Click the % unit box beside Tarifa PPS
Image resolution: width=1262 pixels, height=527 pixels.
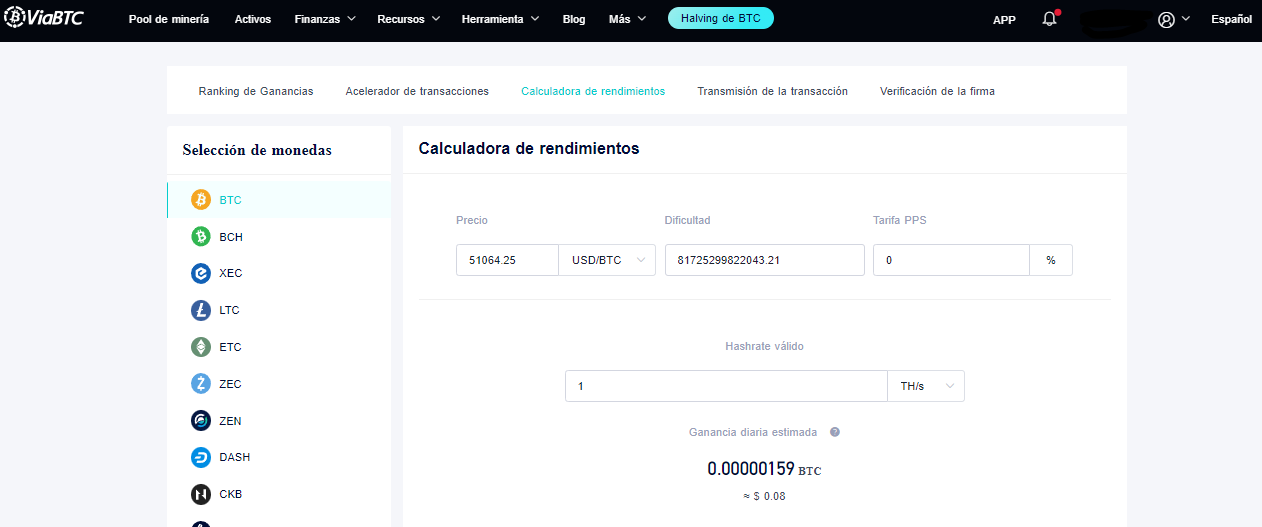[1051, 260]
